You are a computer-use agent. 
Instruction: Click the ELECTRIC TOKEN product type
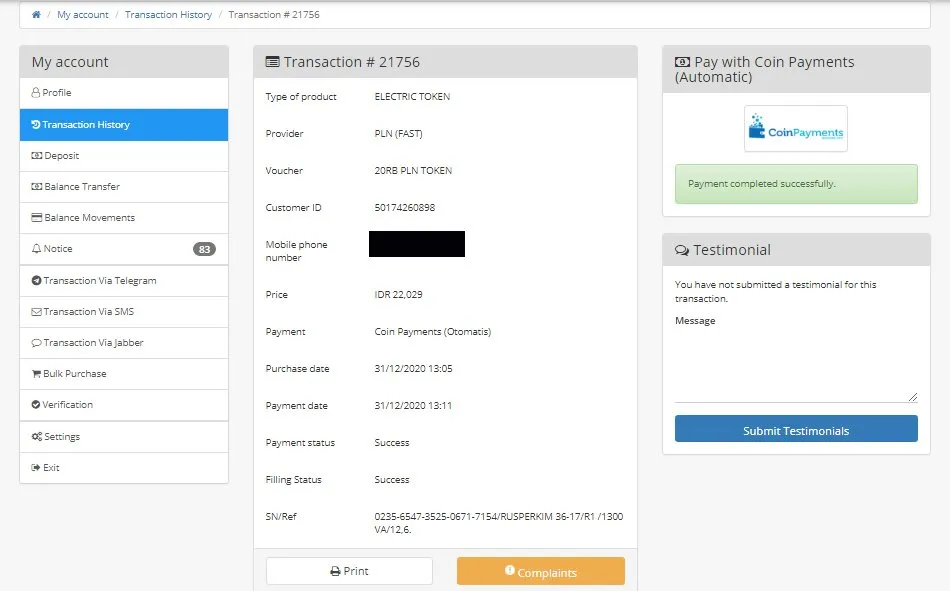tap(412, 96)
